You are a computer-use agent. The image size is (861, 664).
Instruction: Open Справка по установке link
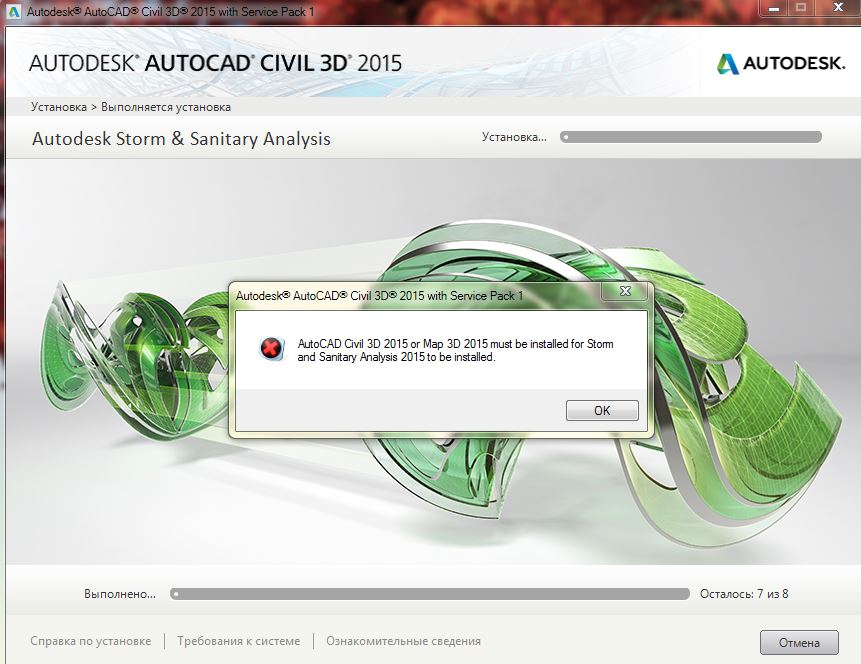91,641
